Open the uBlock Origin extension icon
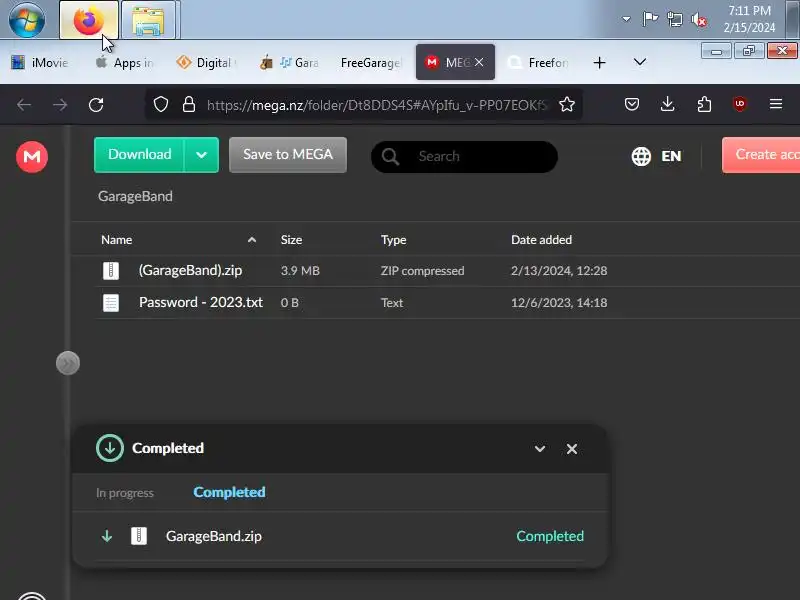This screenshot has height=600, width=800. [740, 105]
